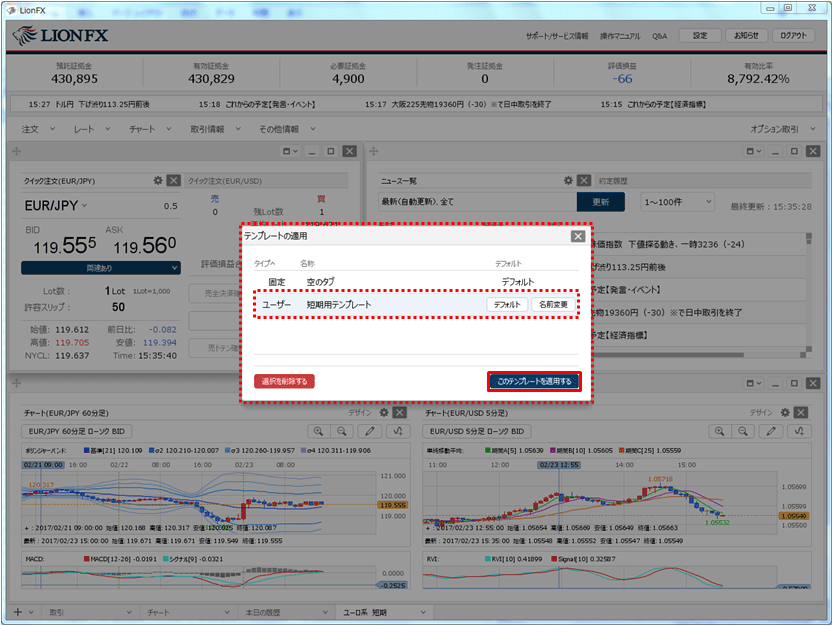
Task: Open quick order EUR/JPY settings gear
Action: 158,181
